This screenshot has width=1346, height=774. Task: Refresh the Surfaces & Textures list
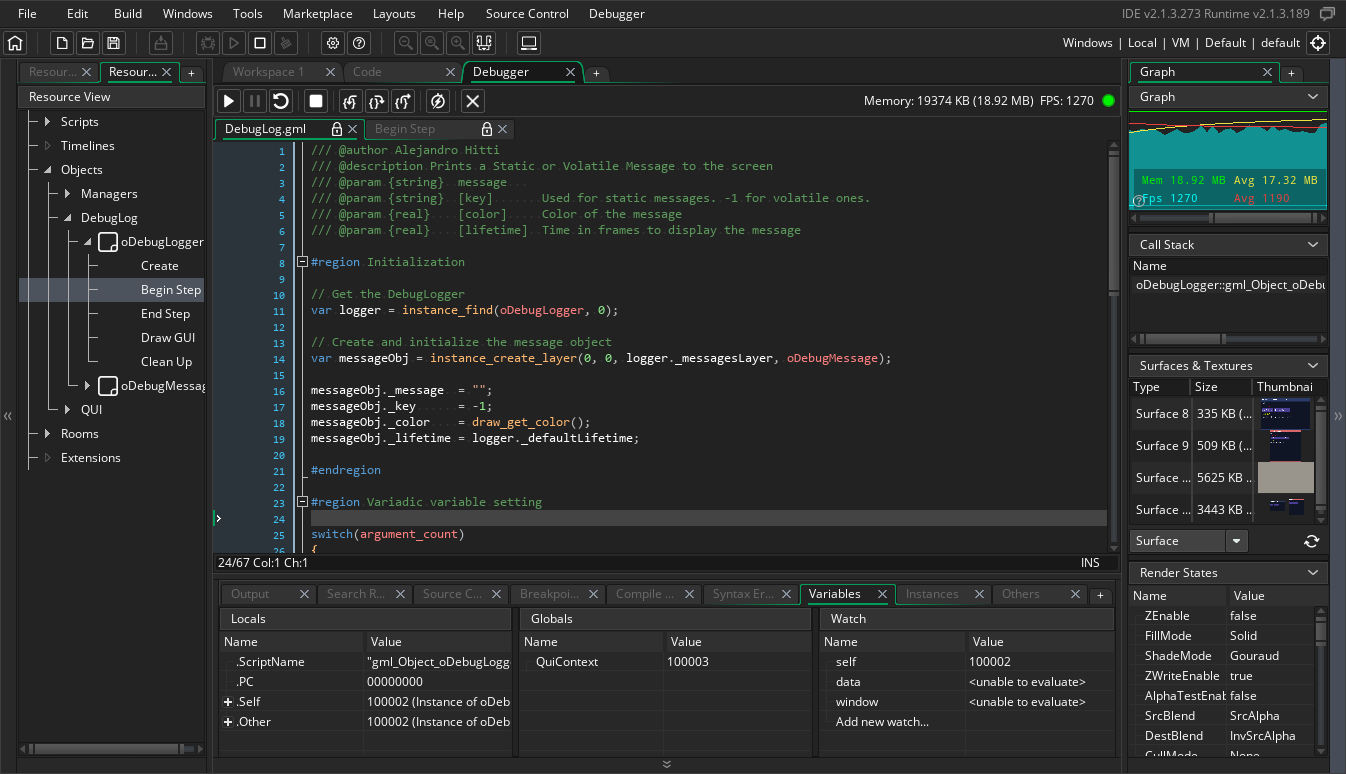(1311, 541)
